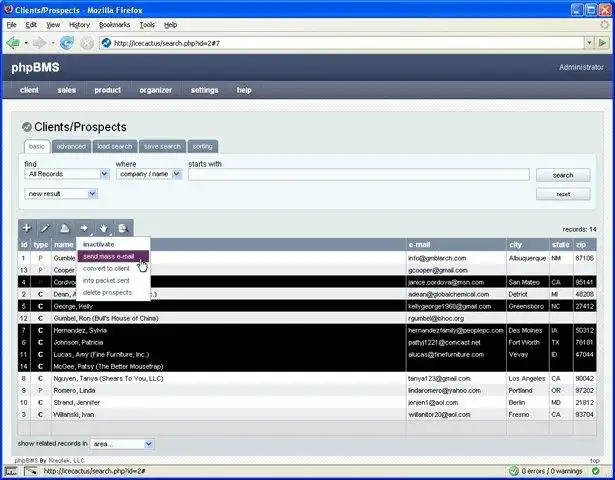Click the new record plus icon
The width and height of the screenshot is (615, 480).
pyautogui.click(x=27, y=228)
